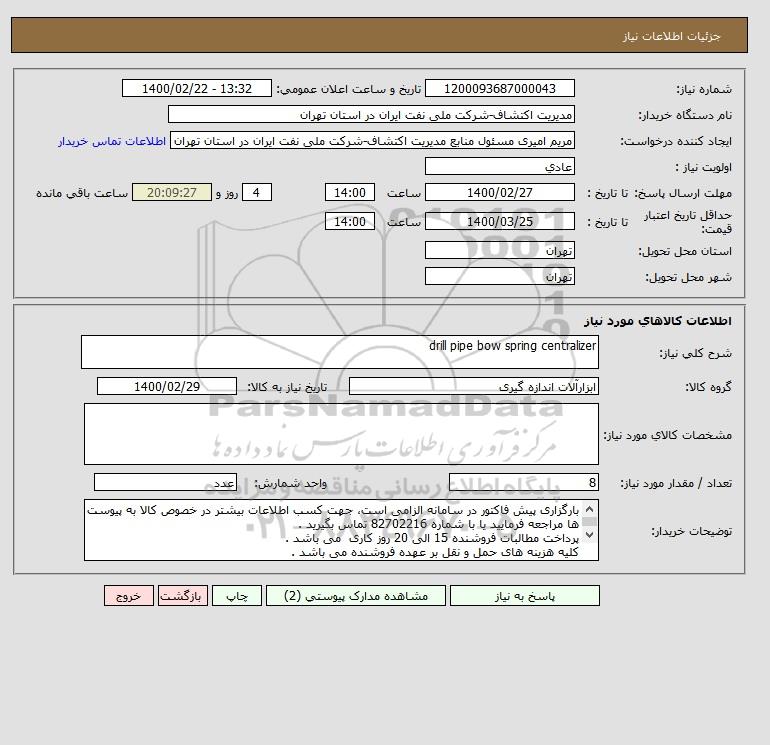This screenshot has height=745, width=770.
Task: Click the quantity field showing 8
Action: [x=523, y=483]
